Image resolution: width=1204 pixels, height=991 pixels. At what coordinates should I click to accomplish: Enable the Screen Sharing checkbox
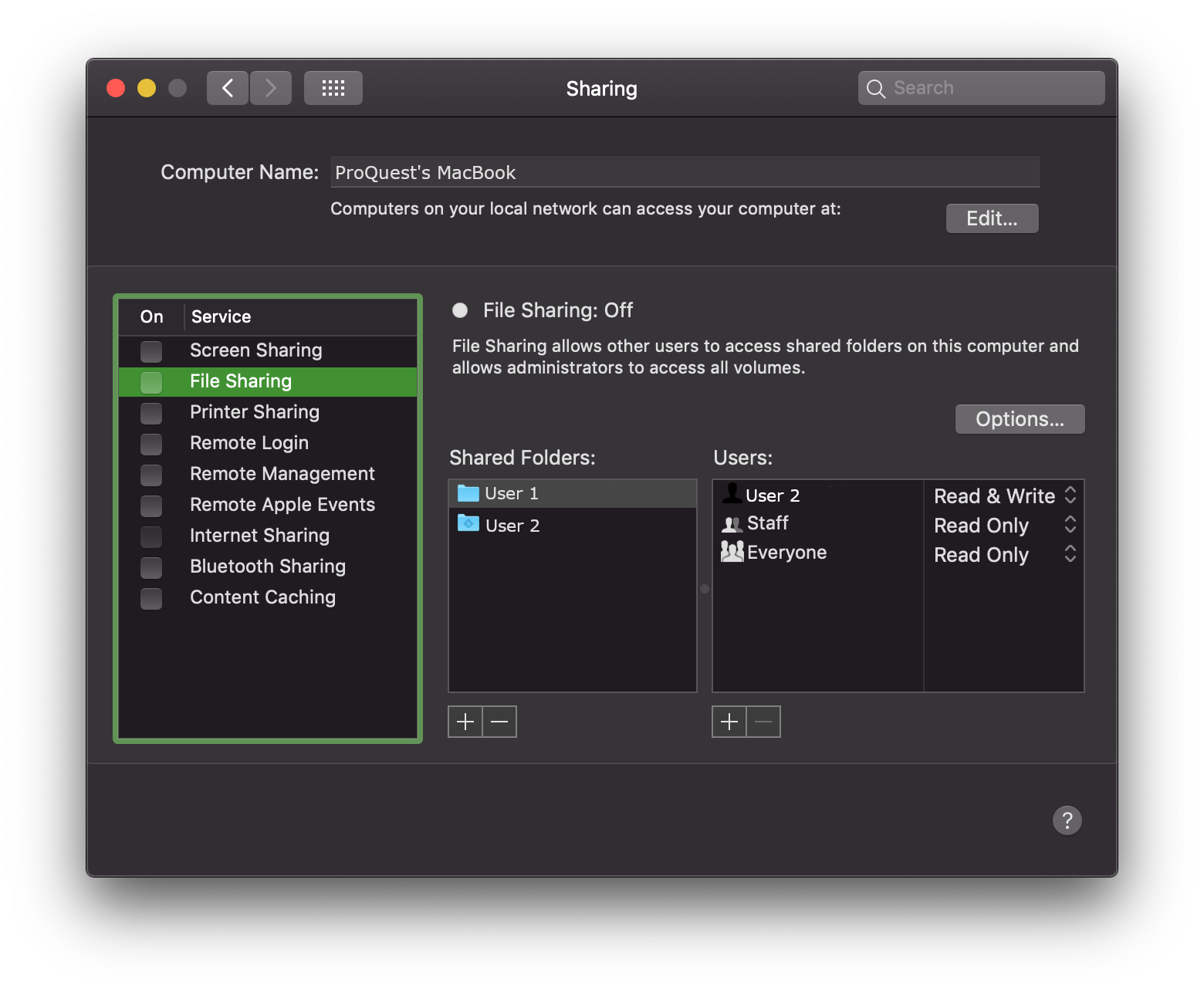click(151, 351)
